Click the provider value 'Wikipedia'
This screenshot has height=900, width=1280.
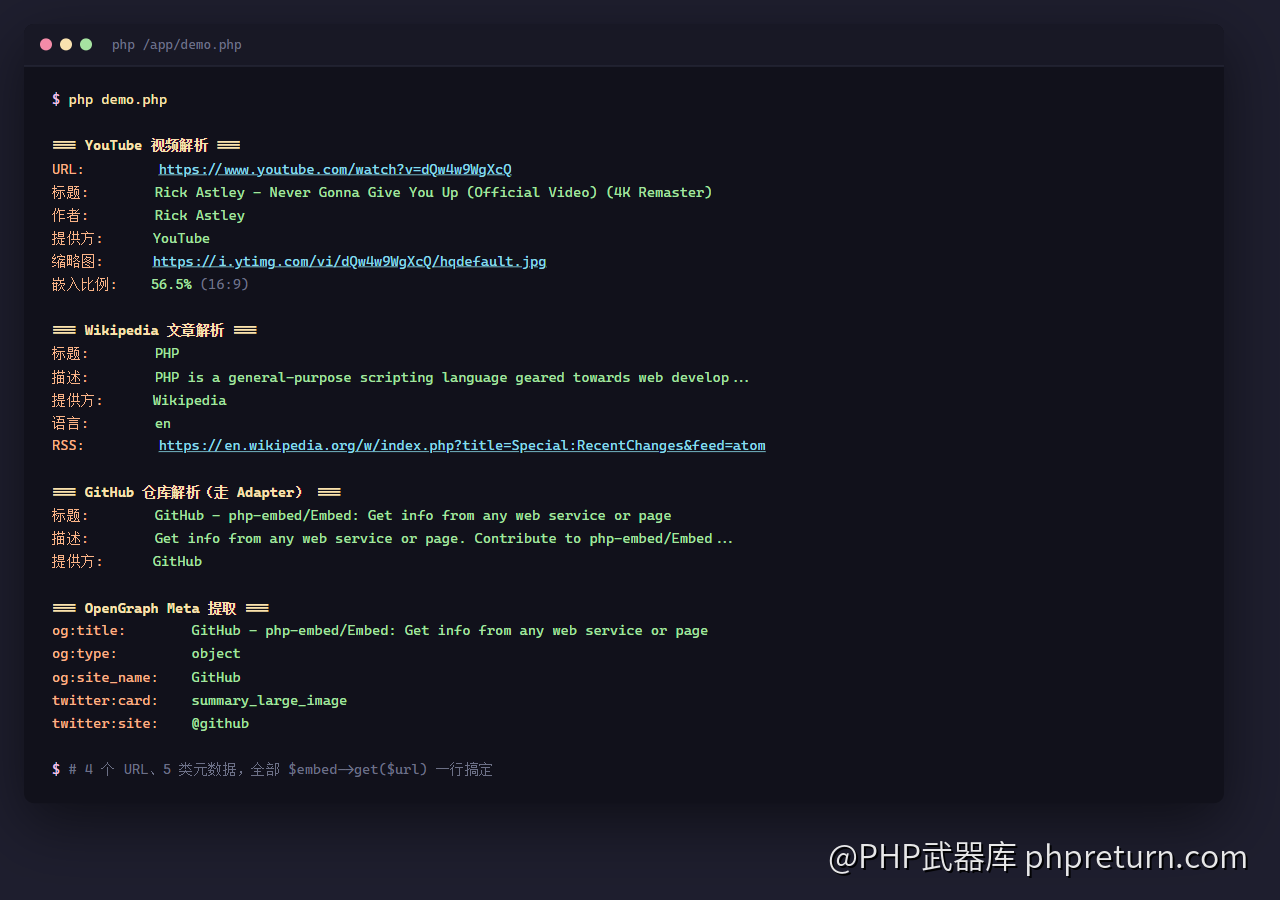(x=190, y=401)
